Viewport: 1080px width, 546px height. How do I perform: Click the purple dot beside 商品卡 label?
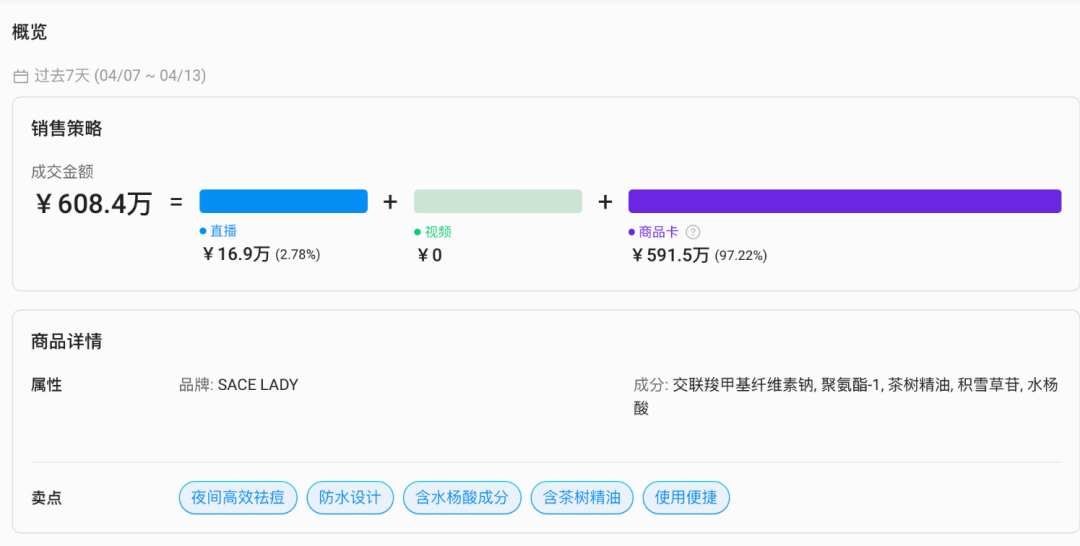click(x=632, y=232)
